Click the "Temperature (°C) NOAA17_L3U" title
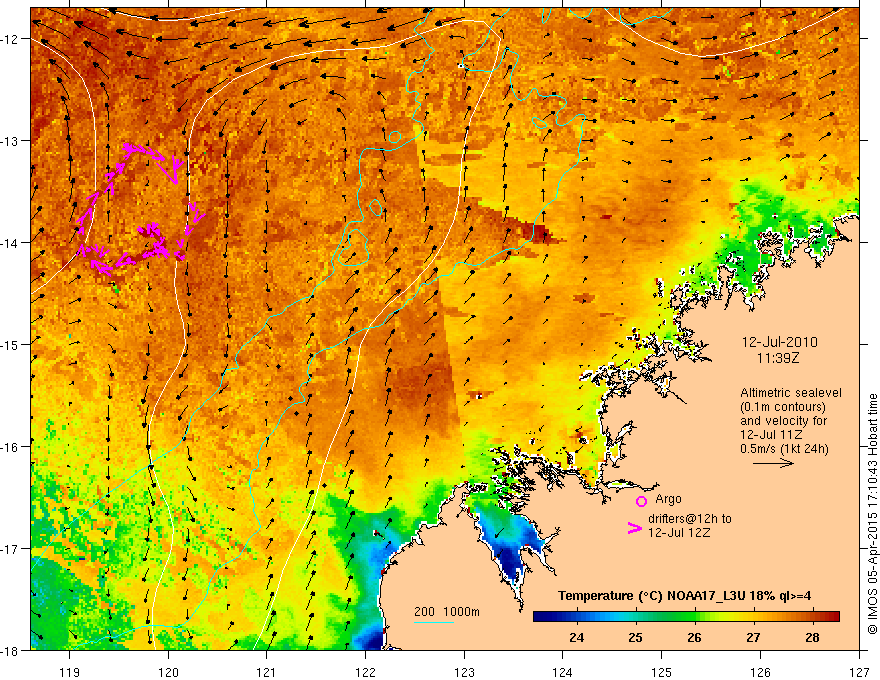Screen dimensions: 880x680 tap(652, 596)
